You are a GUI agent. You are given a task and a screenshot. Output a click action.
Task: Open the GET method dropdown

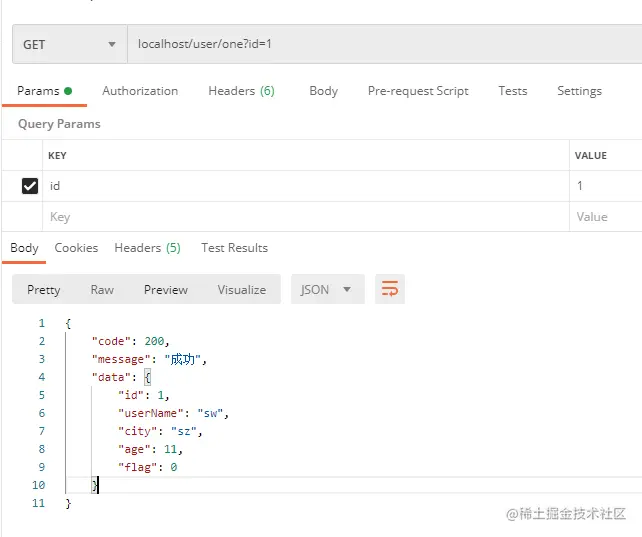tap(70, 44)
